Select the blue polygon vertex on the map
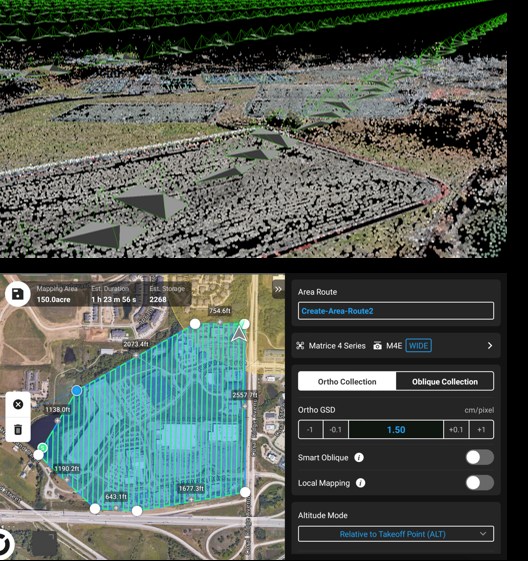Viewport: 528px width, 561px height. coord(77,390)
